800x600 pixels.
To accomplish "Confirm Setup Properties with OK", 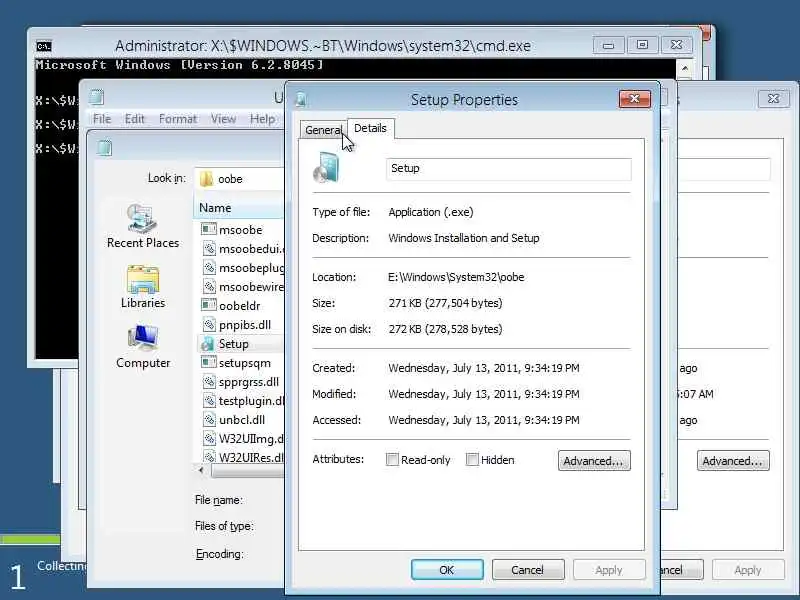I will pos(447,569).
